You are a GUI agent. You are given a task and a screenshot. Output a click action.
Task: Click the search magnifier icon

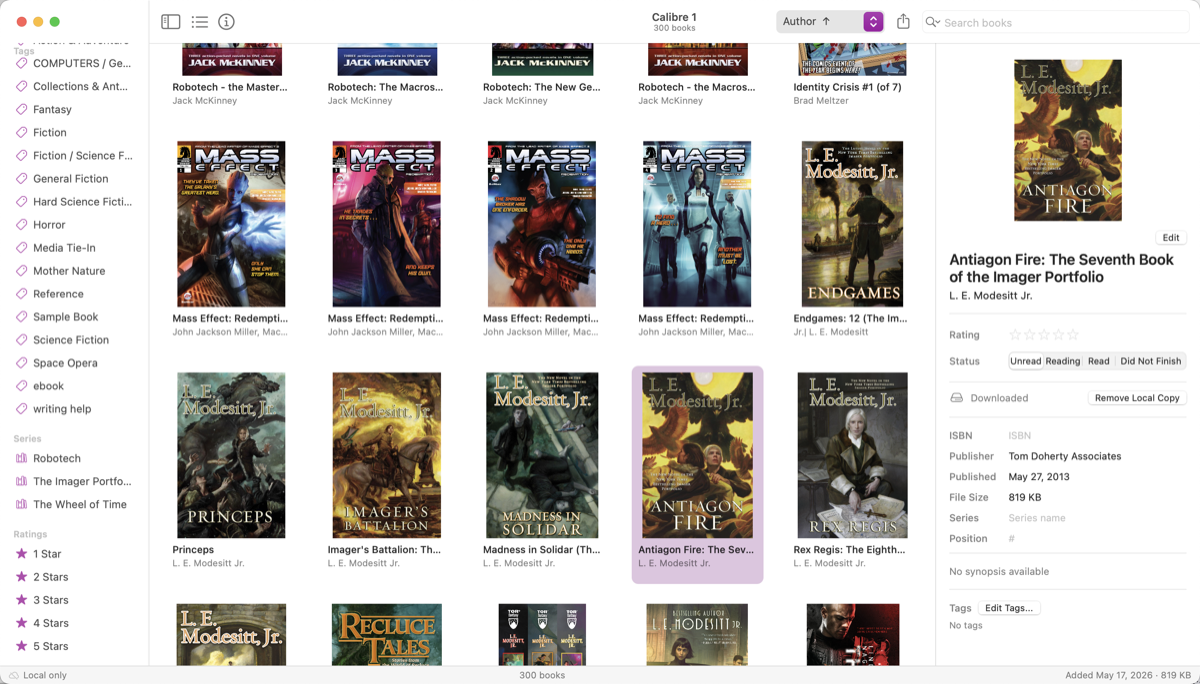(x=933, y=22)
